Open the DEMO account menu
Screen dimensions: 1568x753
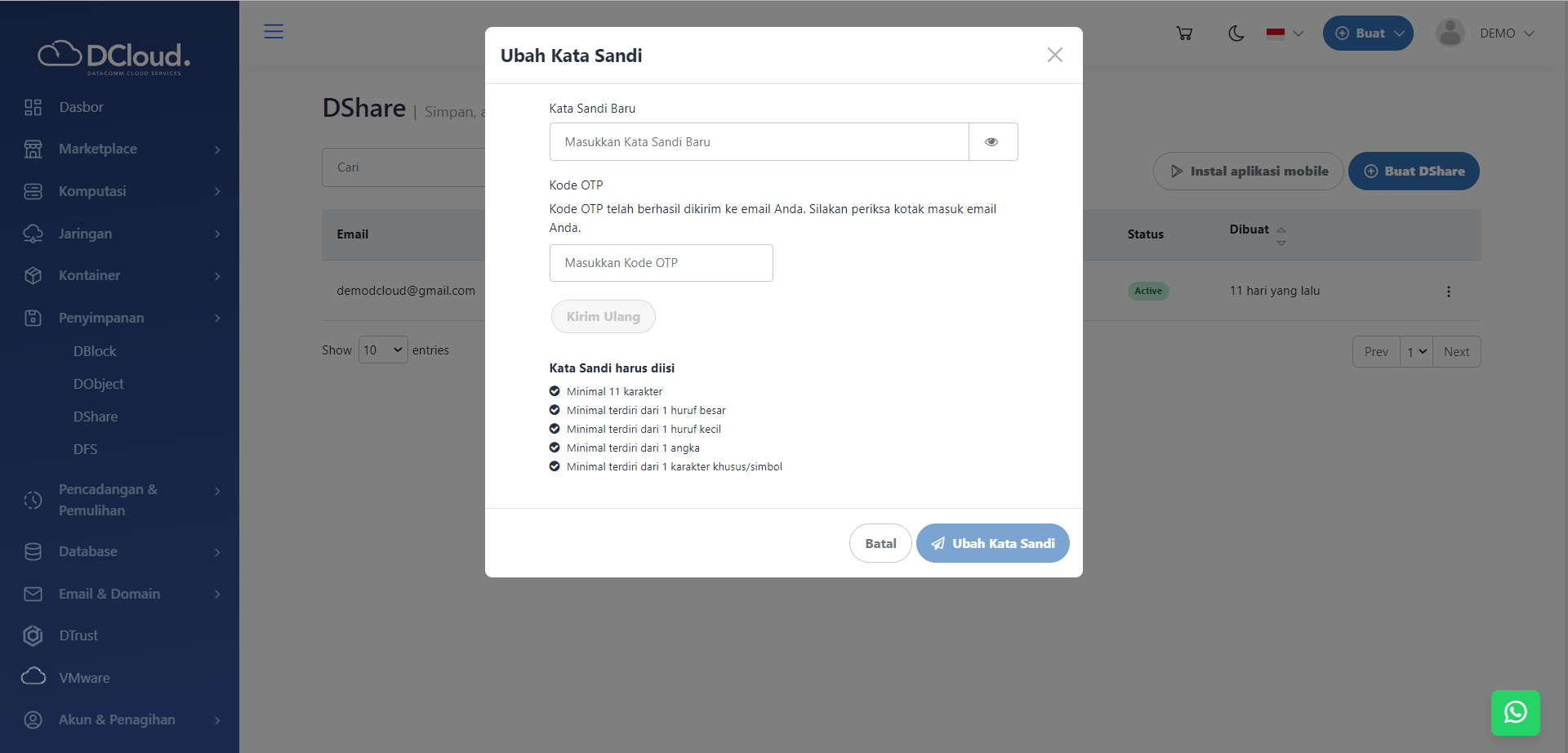click(x=1507, y=33)
